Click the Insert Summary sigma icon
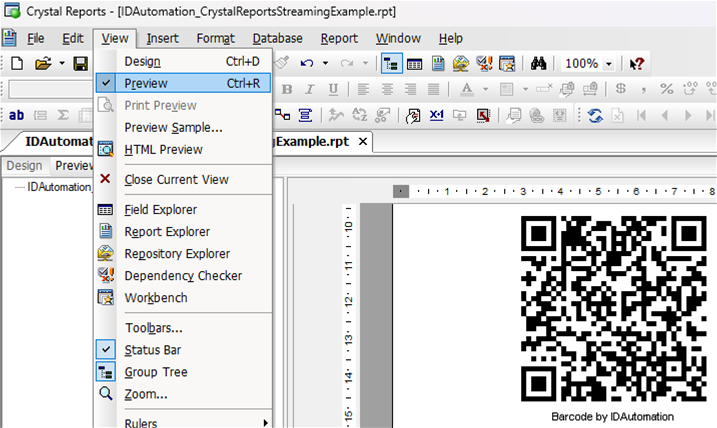The image size is (717, 428). click(63, 115)
